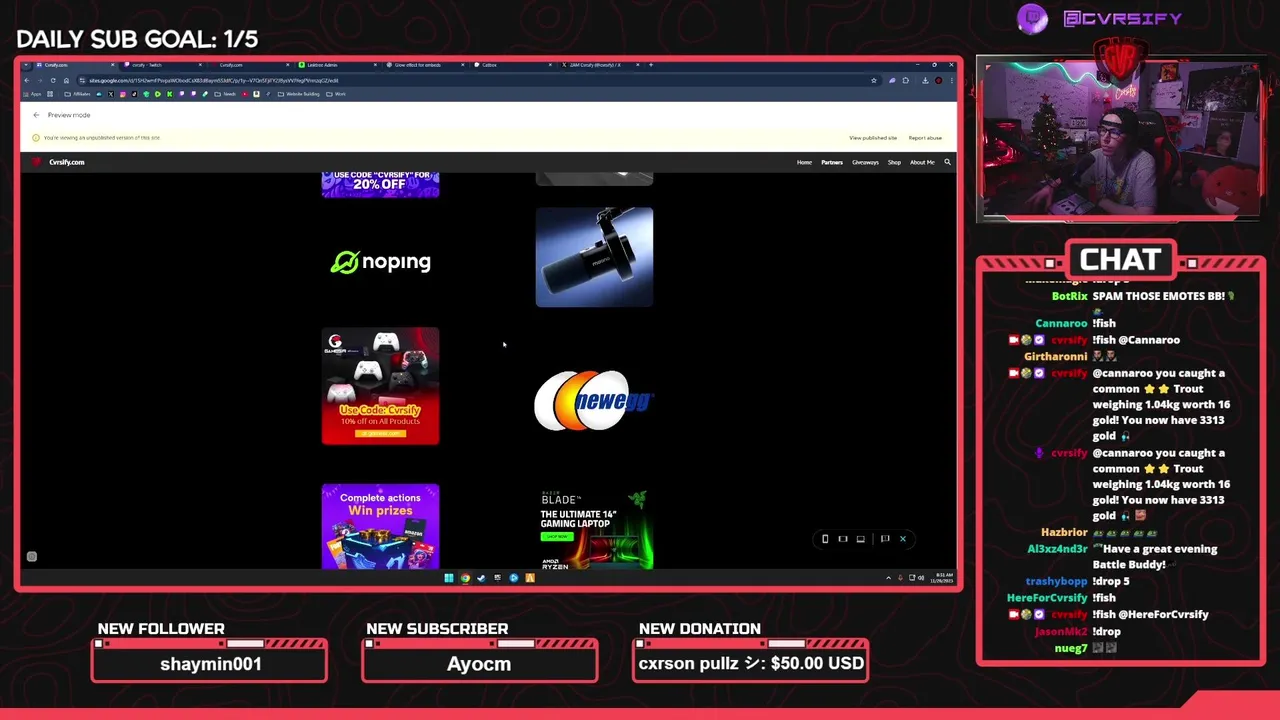Bookmark this page with the star icon
The image size is (1280, 720).
pyautogui.click(x=874, y=80)
